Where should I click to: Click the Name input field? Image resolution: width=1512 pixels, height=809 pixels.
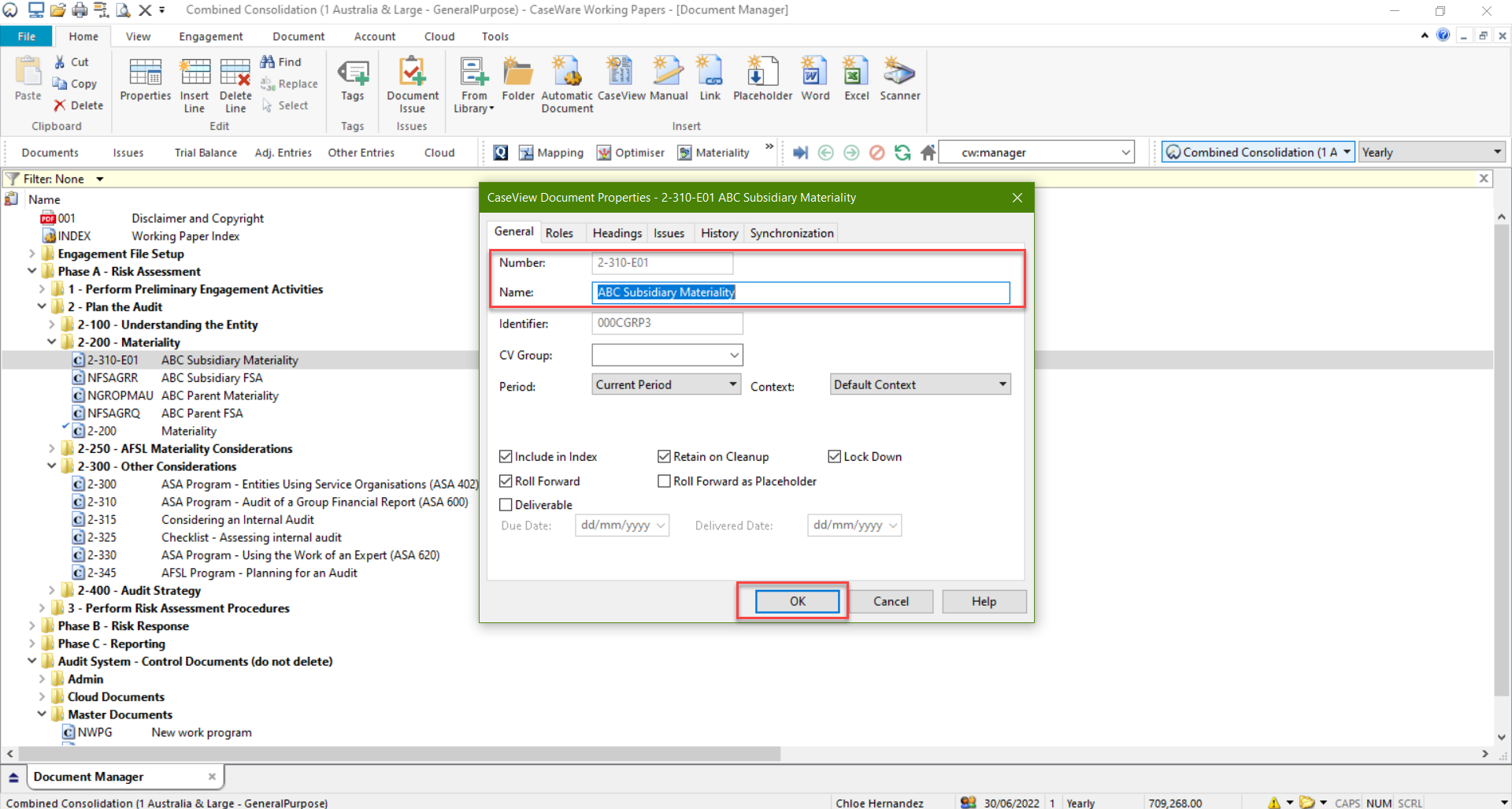coord(800,292)
